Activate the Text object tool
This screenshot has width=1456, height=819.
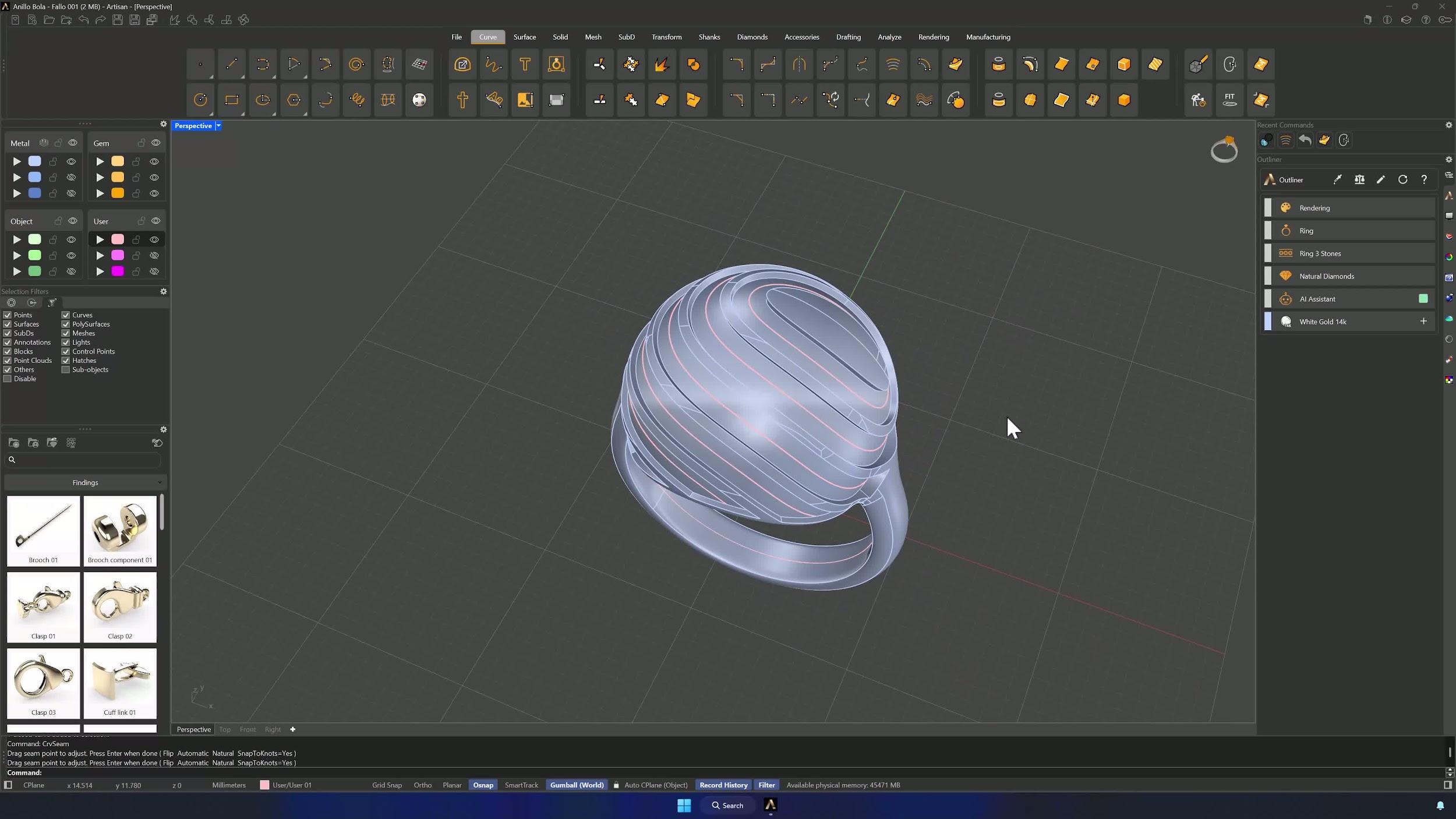525,65
